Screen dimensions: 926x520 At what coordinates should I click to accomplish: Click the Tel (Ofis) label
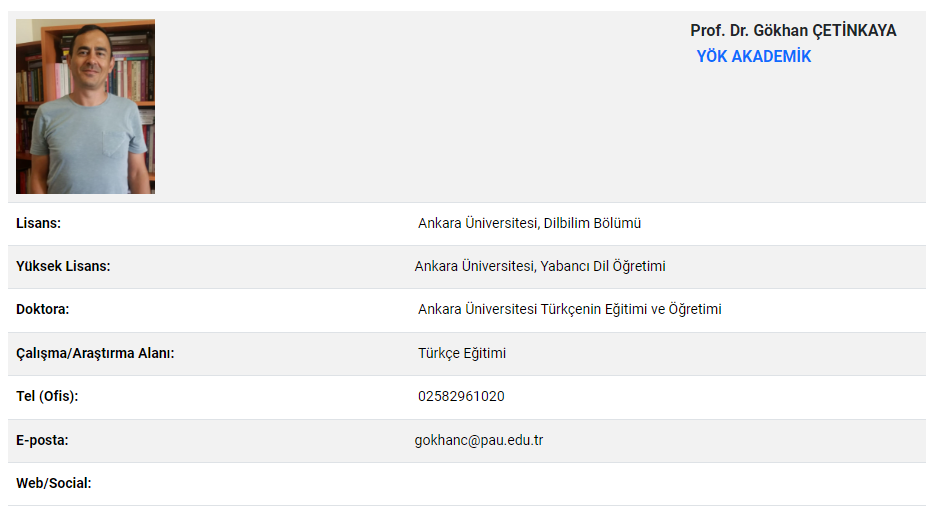(x=47, y=396)
